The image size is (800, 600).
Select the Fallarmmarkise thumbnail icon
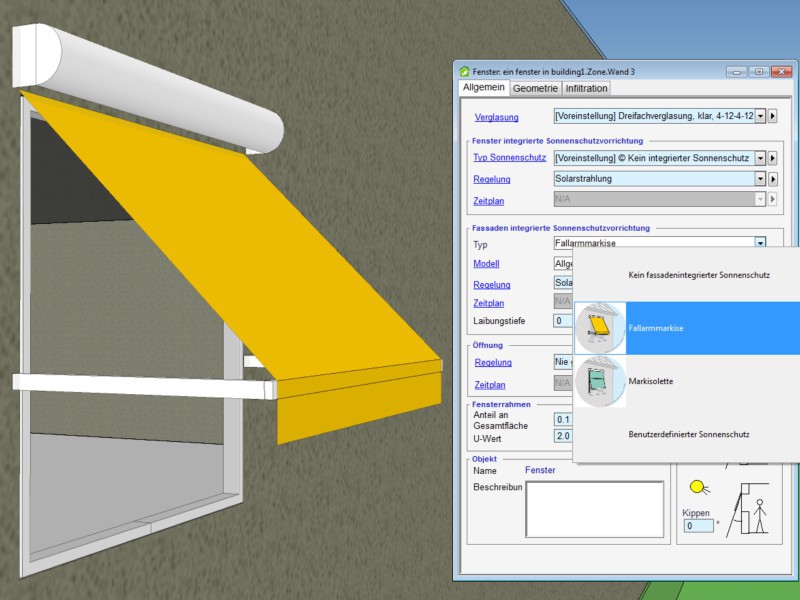(x=600, y=328)
